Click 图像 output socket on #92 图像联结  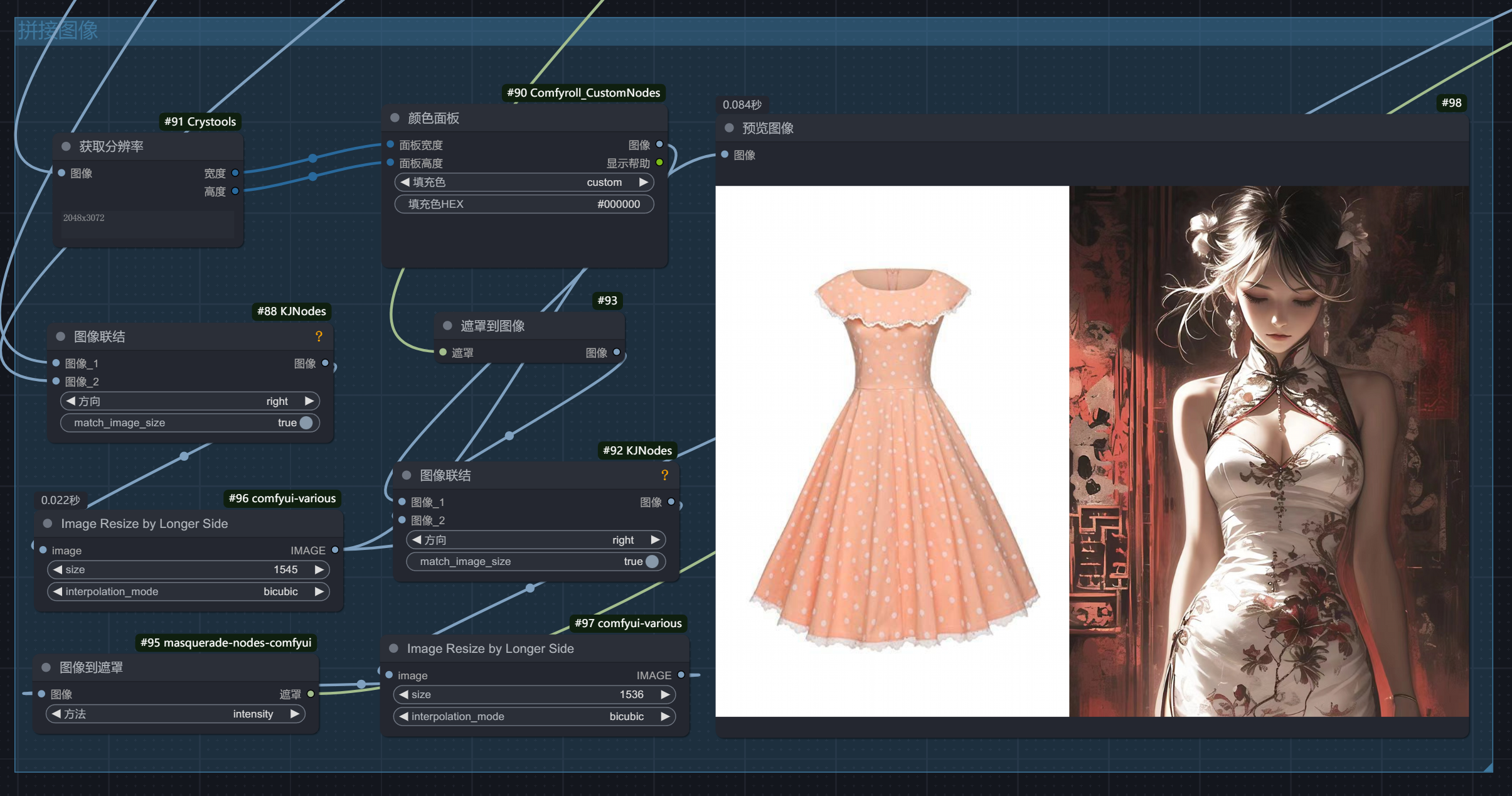pos(671,502)
